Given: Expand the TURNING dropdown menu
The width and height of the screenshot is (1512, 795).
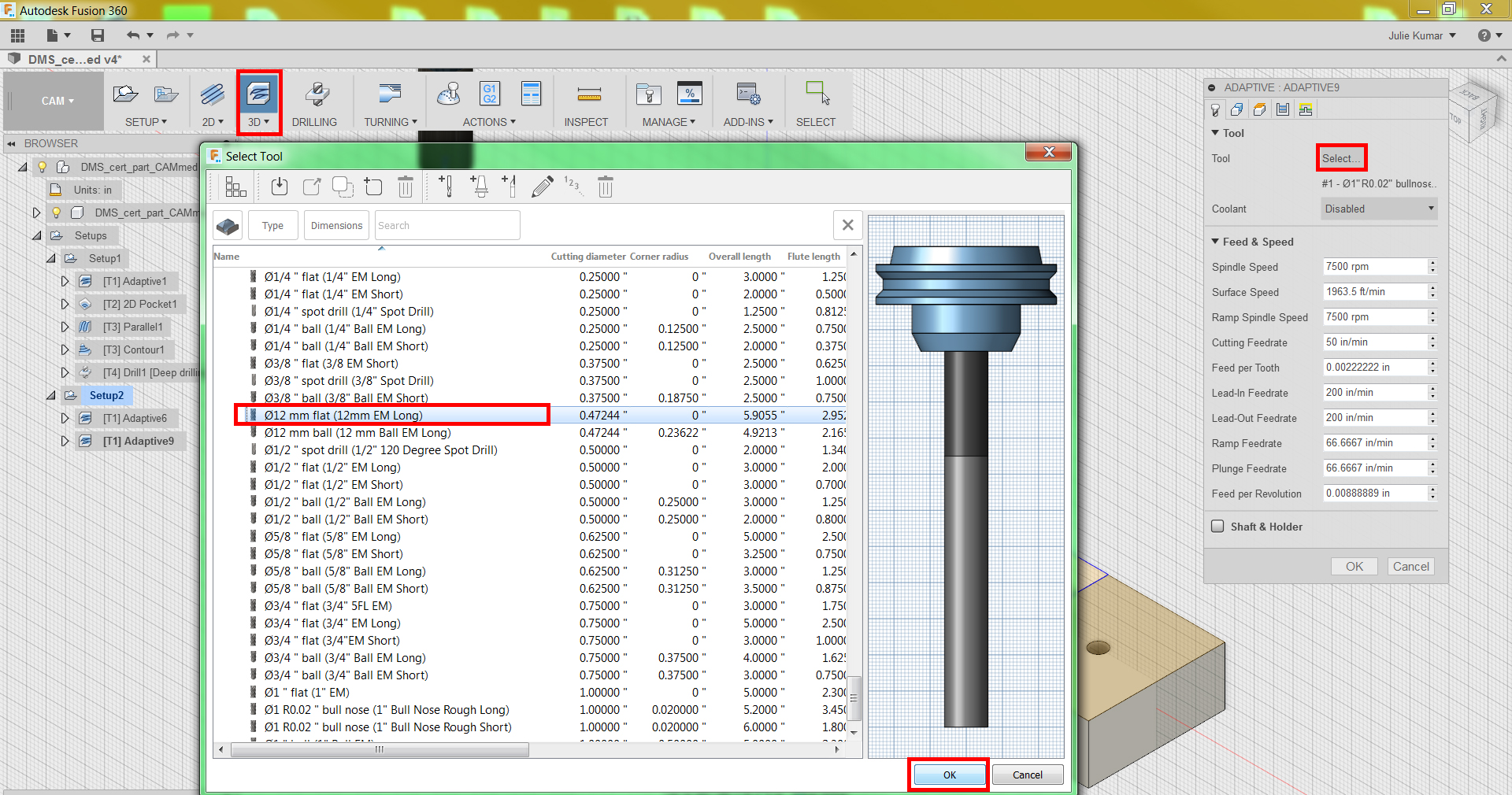Looking at the screenshot, I should 391,122.
